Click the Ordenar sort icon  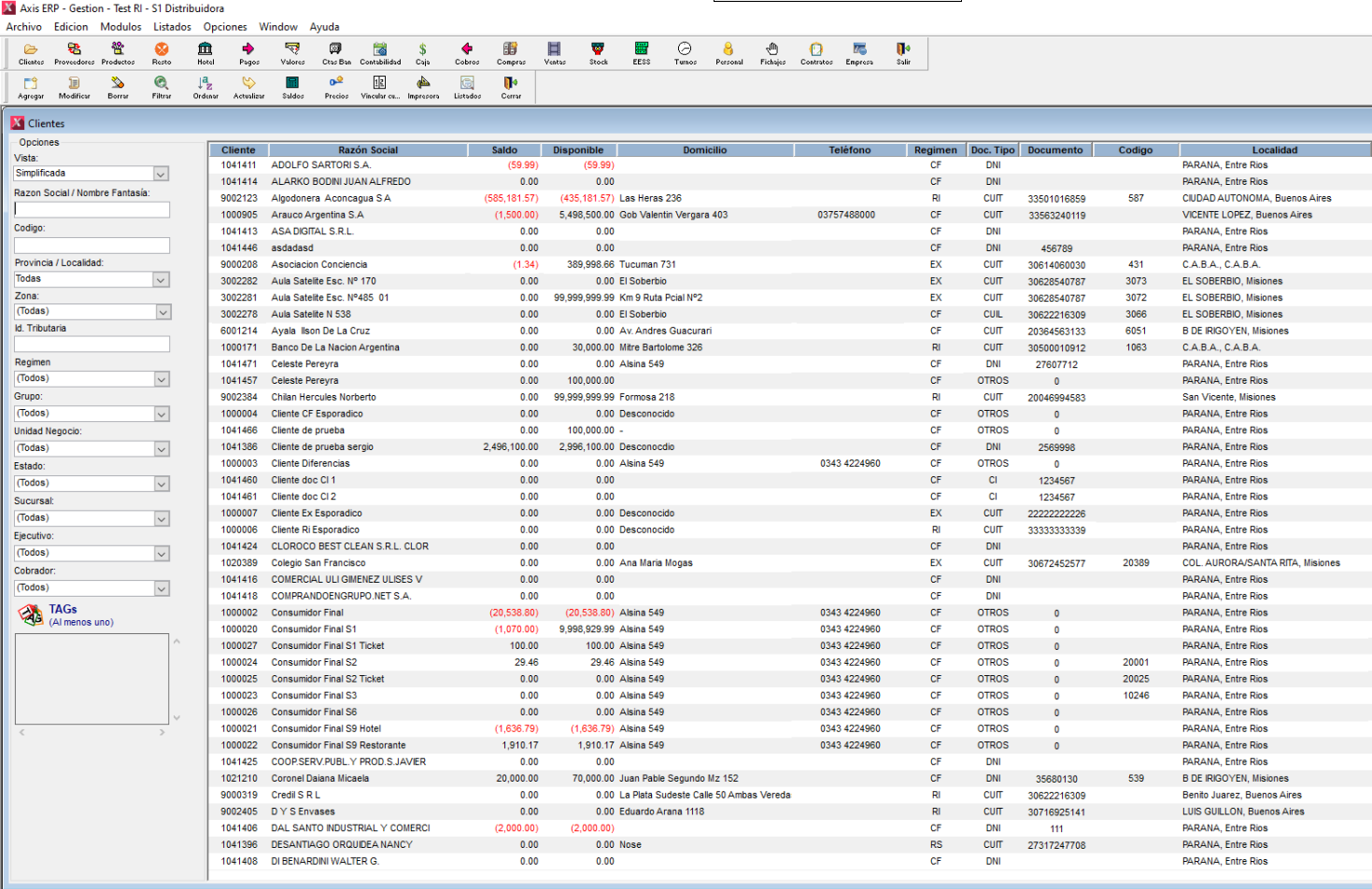click(x=205, y=86)
